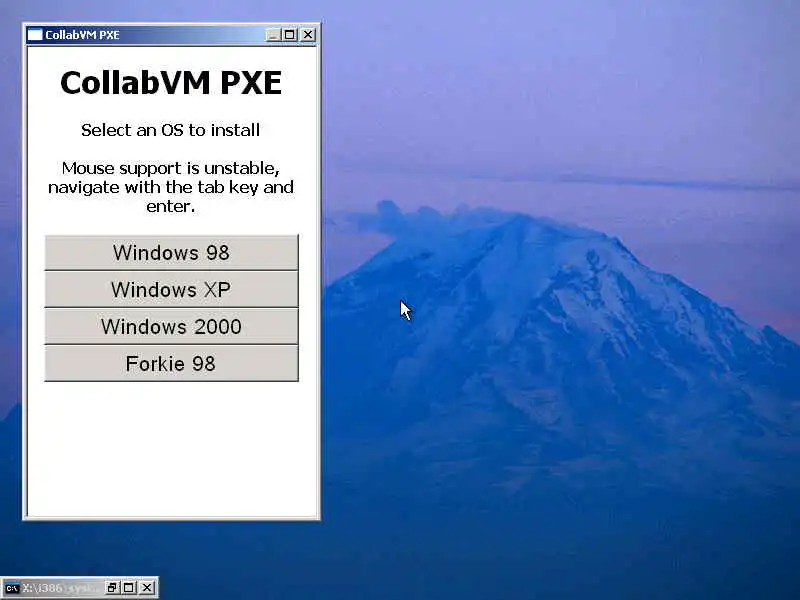Minimize the CollabVM PXE window

click(x=273, y=35)
